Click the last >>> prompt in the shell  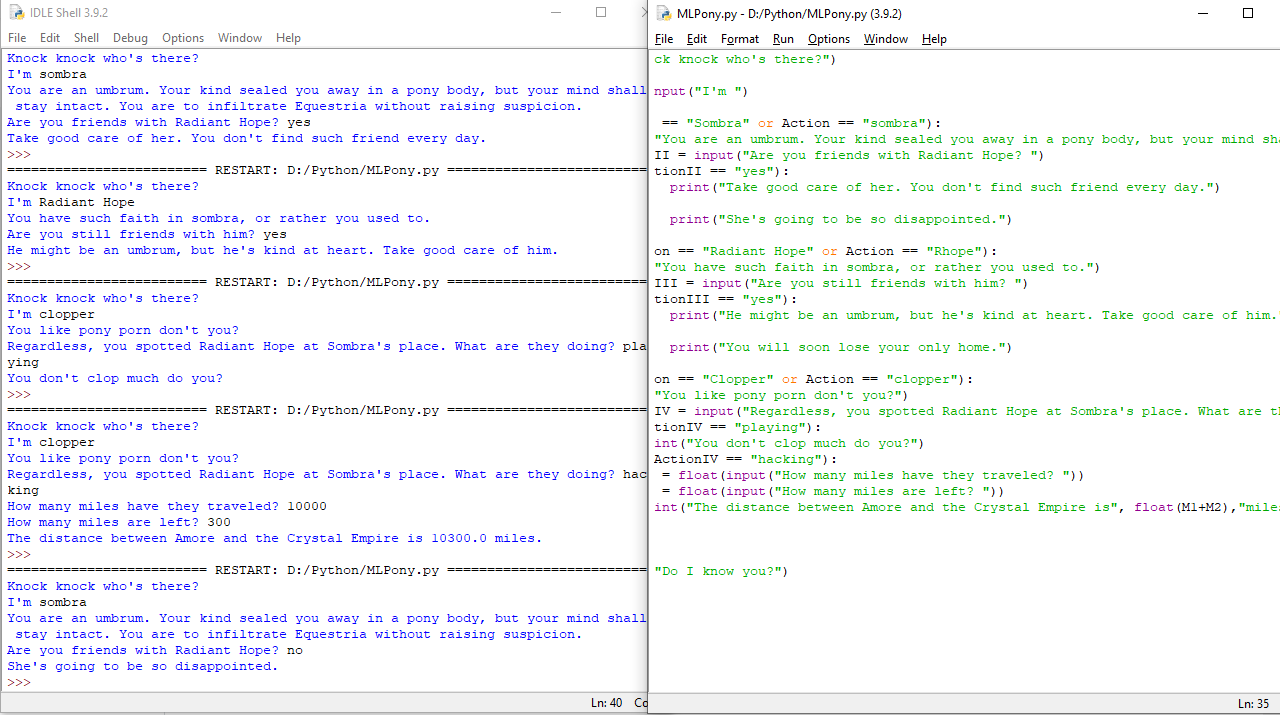click(19, 682)
